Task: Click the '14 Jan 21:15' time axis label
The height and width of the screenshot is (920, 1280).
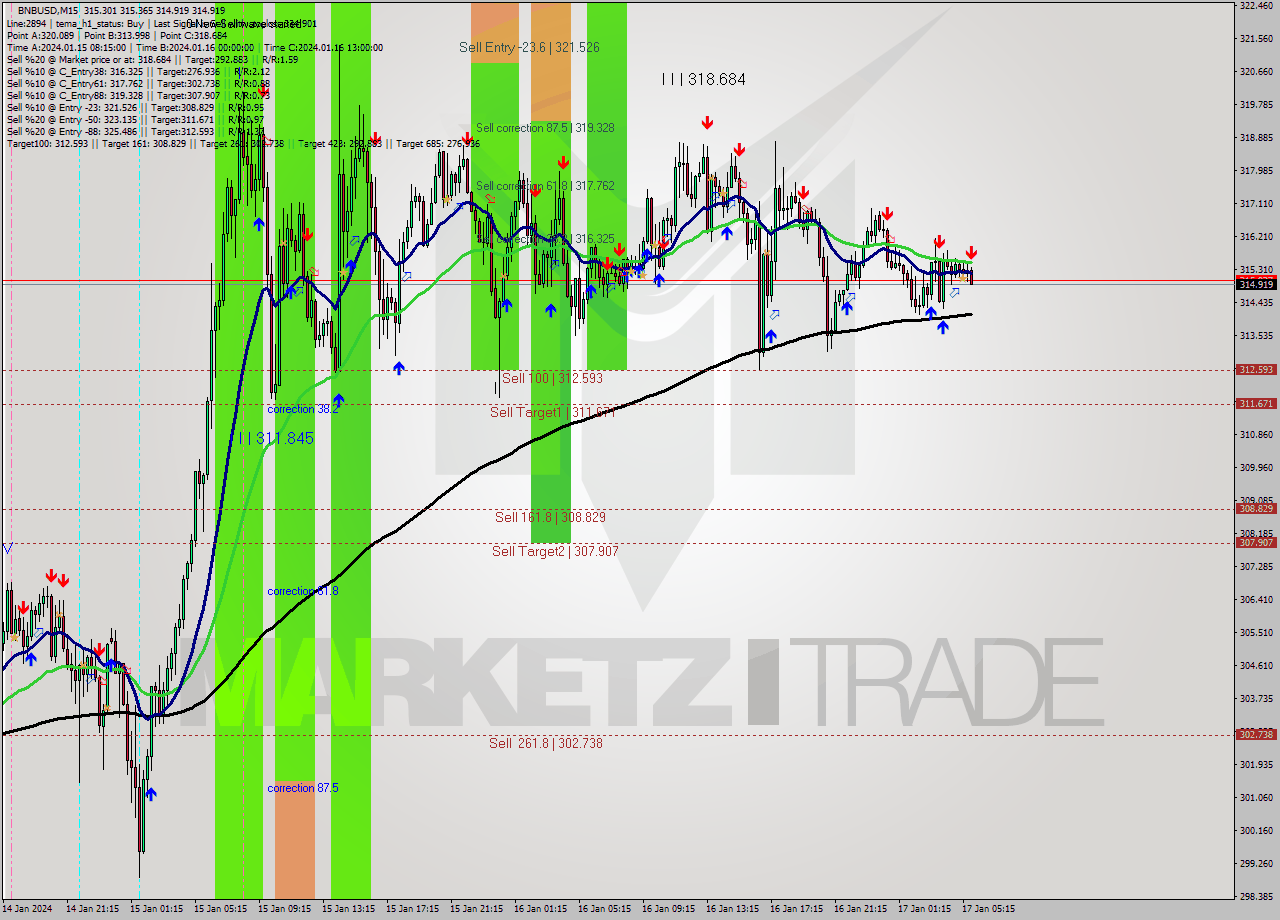Action: point(92,910)
